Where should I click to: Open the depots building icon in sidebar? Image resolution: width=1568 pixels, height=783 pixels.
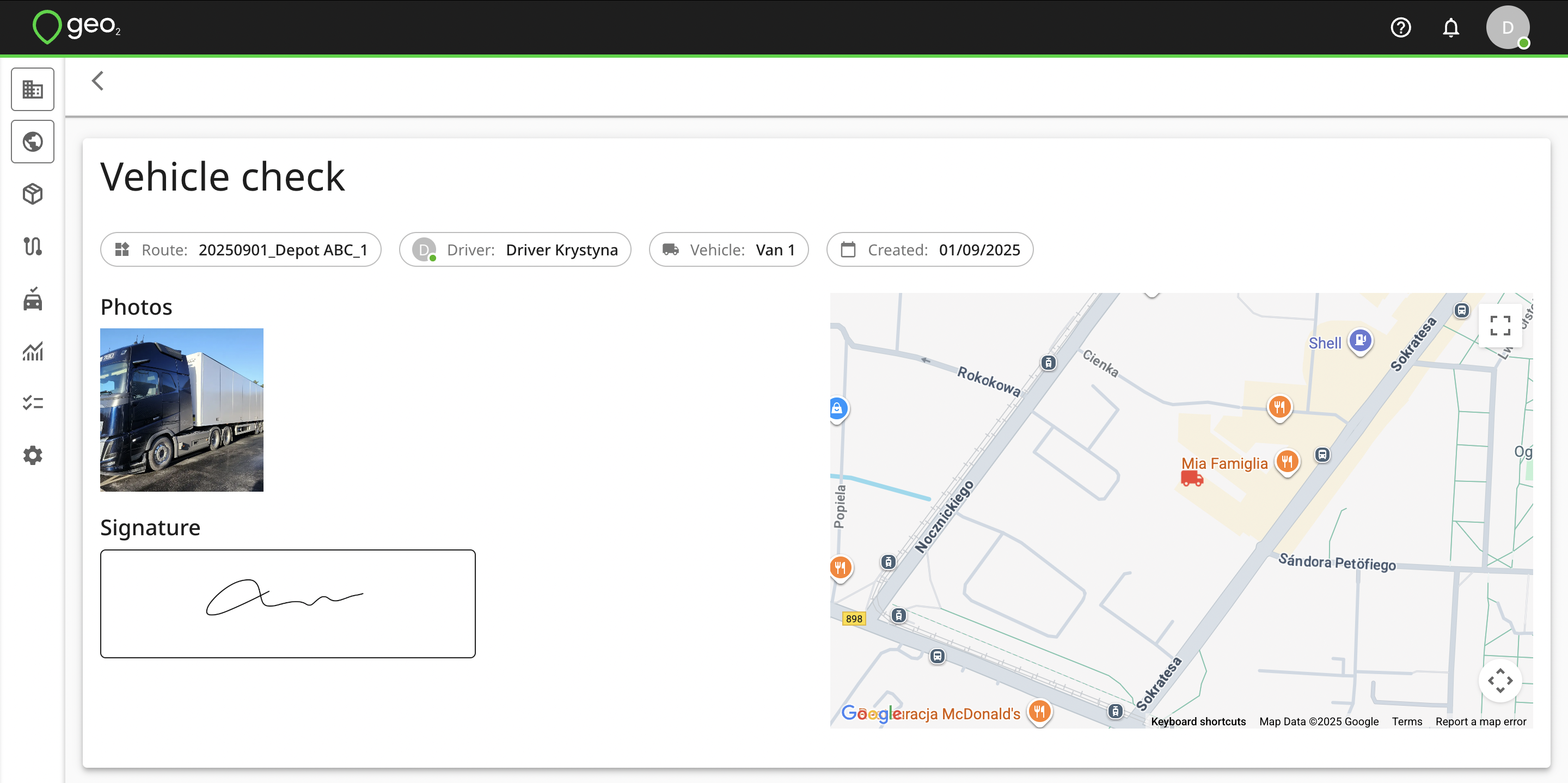pos(33,89)
